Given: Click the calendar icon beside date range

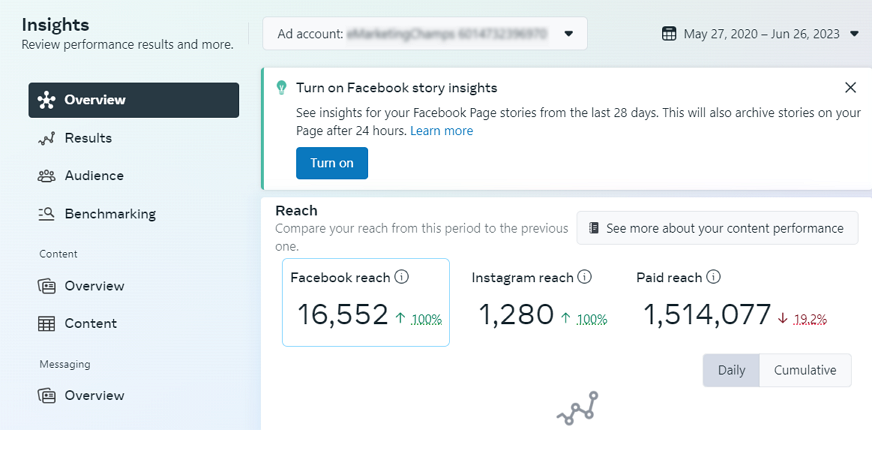Looking at the screenshot, I should pos(670,34).
